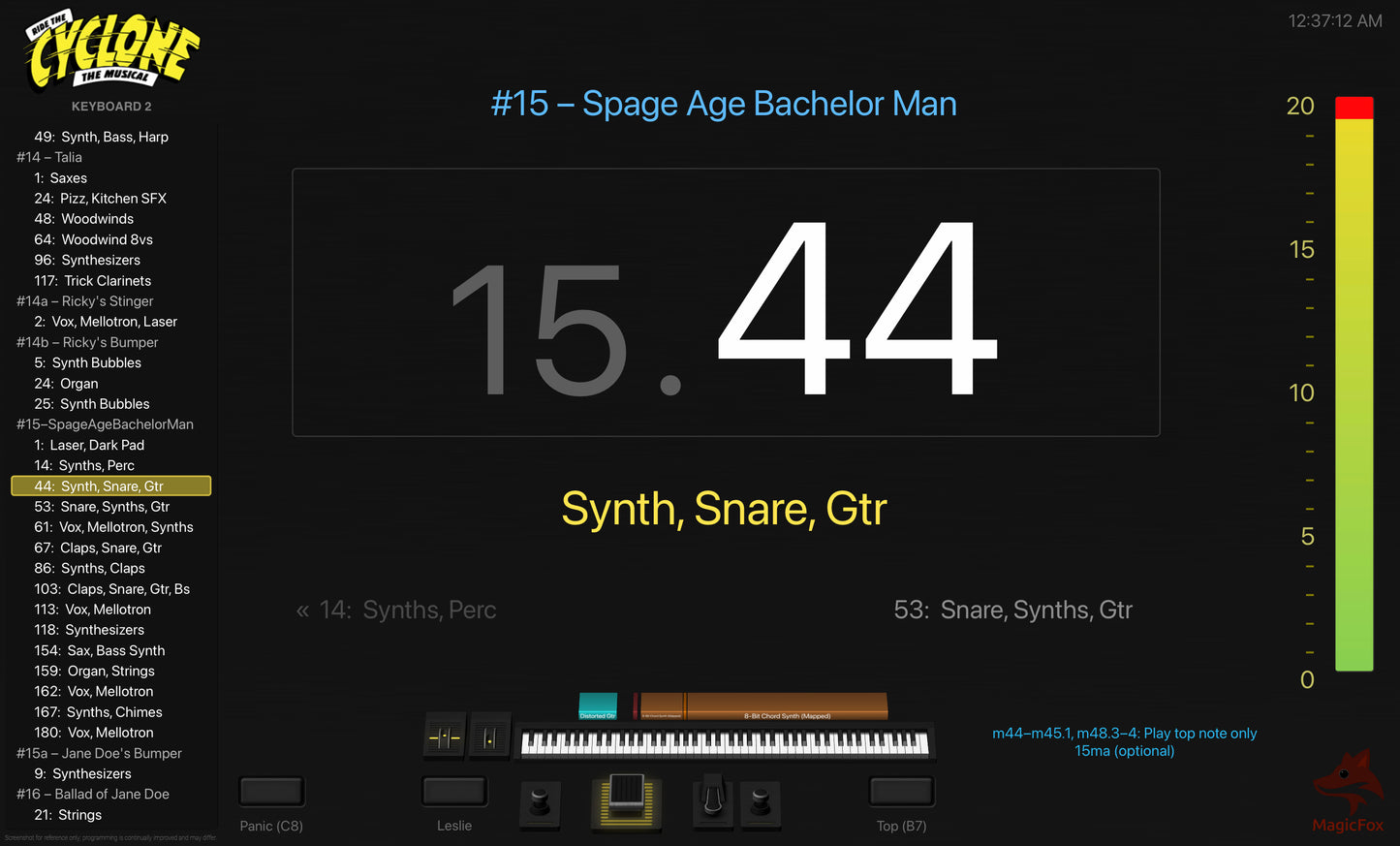Click the volume level meter bar

pos(1353,388)
